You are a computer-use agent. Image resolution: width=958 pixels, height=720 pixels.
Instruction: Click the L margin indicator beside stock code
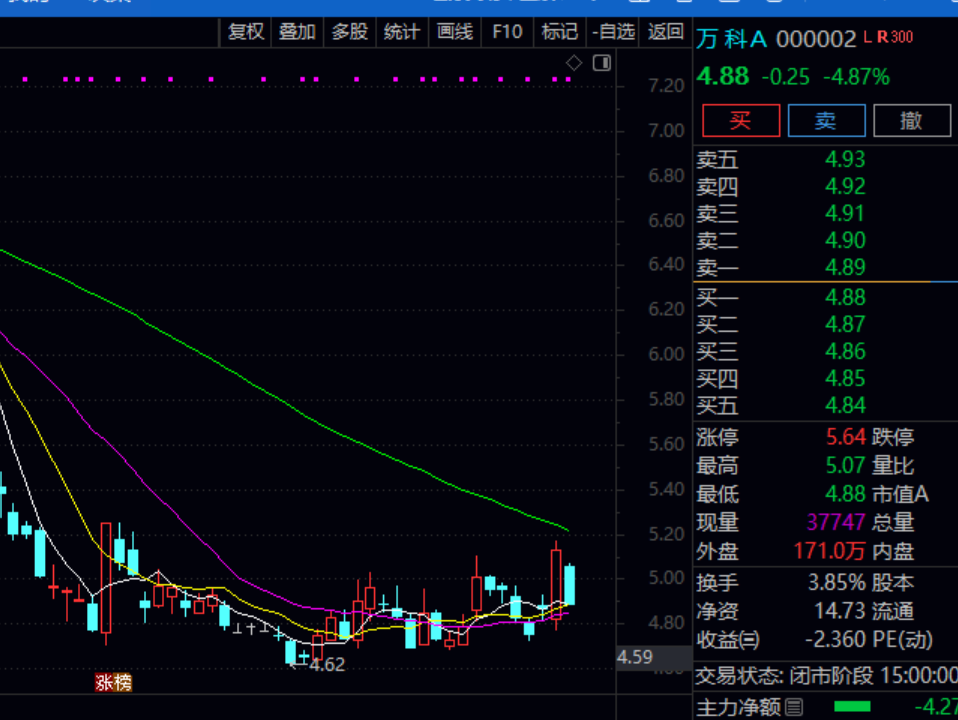coord(868,37)
